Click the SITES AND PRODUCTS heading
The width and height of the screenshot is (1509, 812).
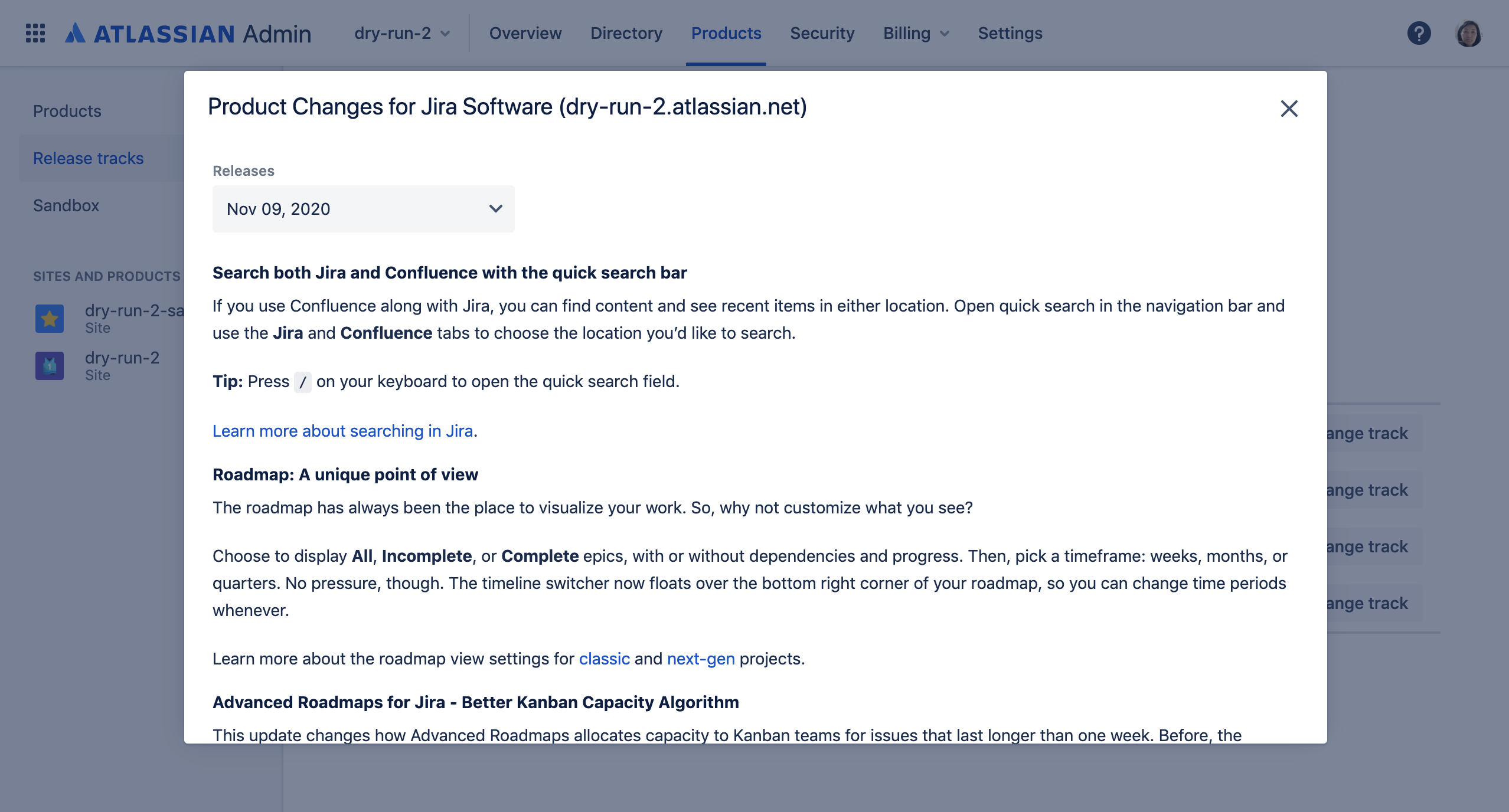tap(107, 276)
